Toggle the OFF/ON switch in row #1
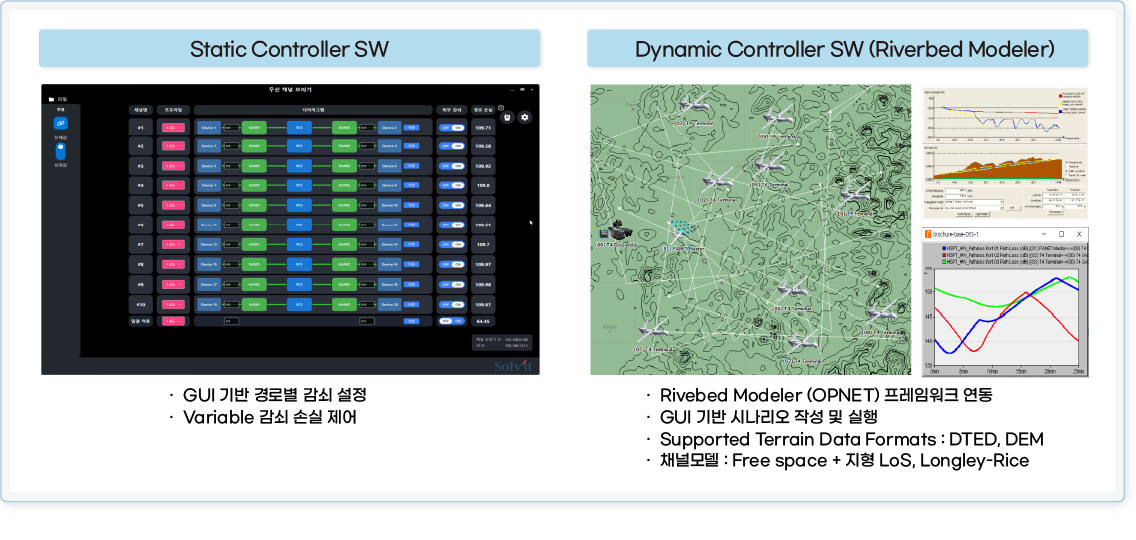This screenshot has height=540, width=1136. tap(452, 127)
